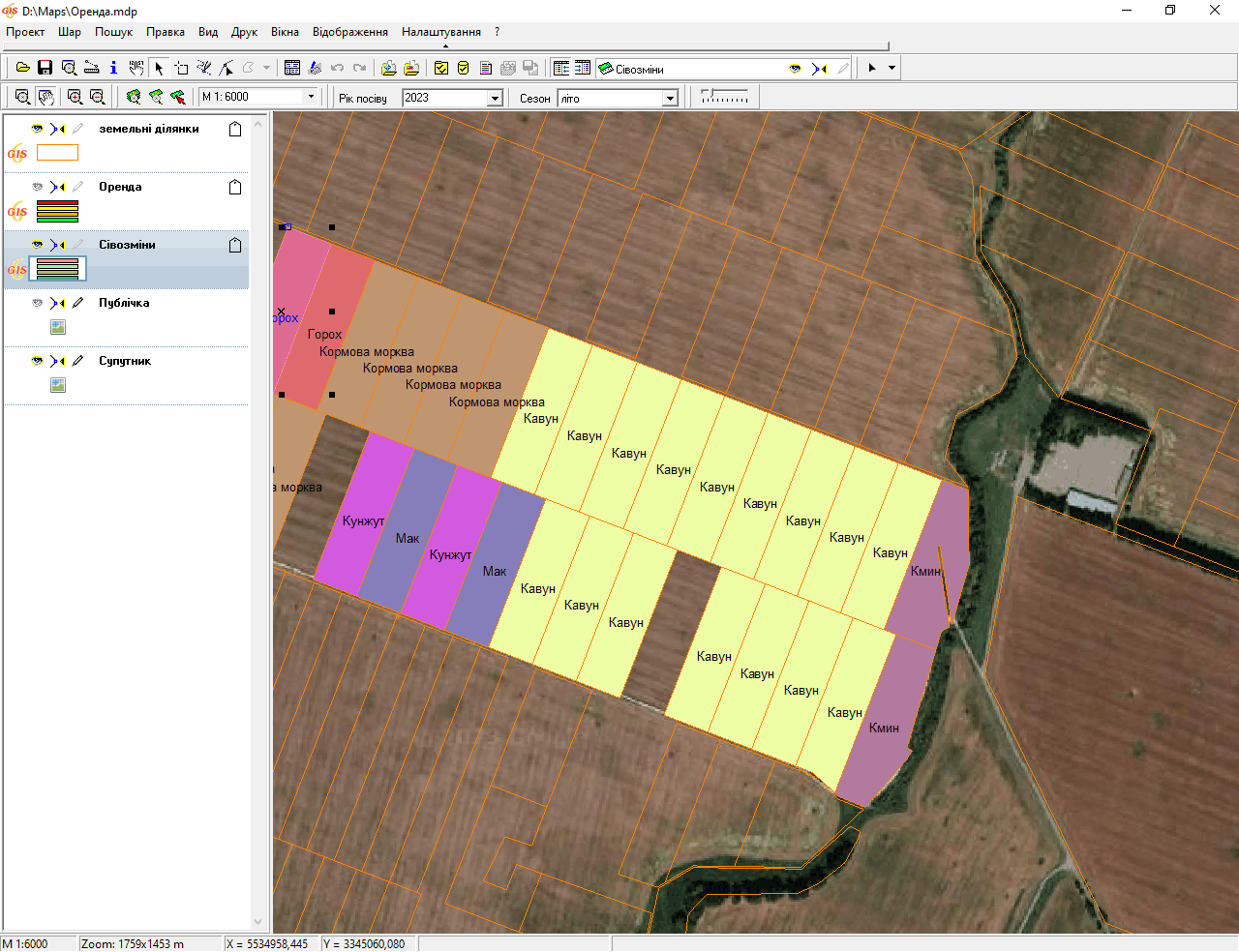
Task: Expand the Сезон season dropdown
Action: click(670, 98)
